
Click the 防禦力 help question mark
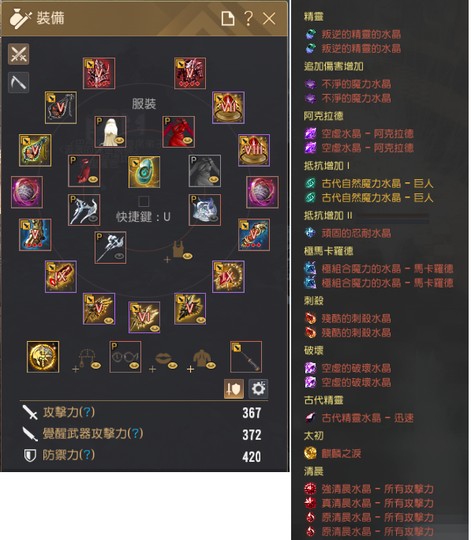pyautogui.click(x=87, y=455)
